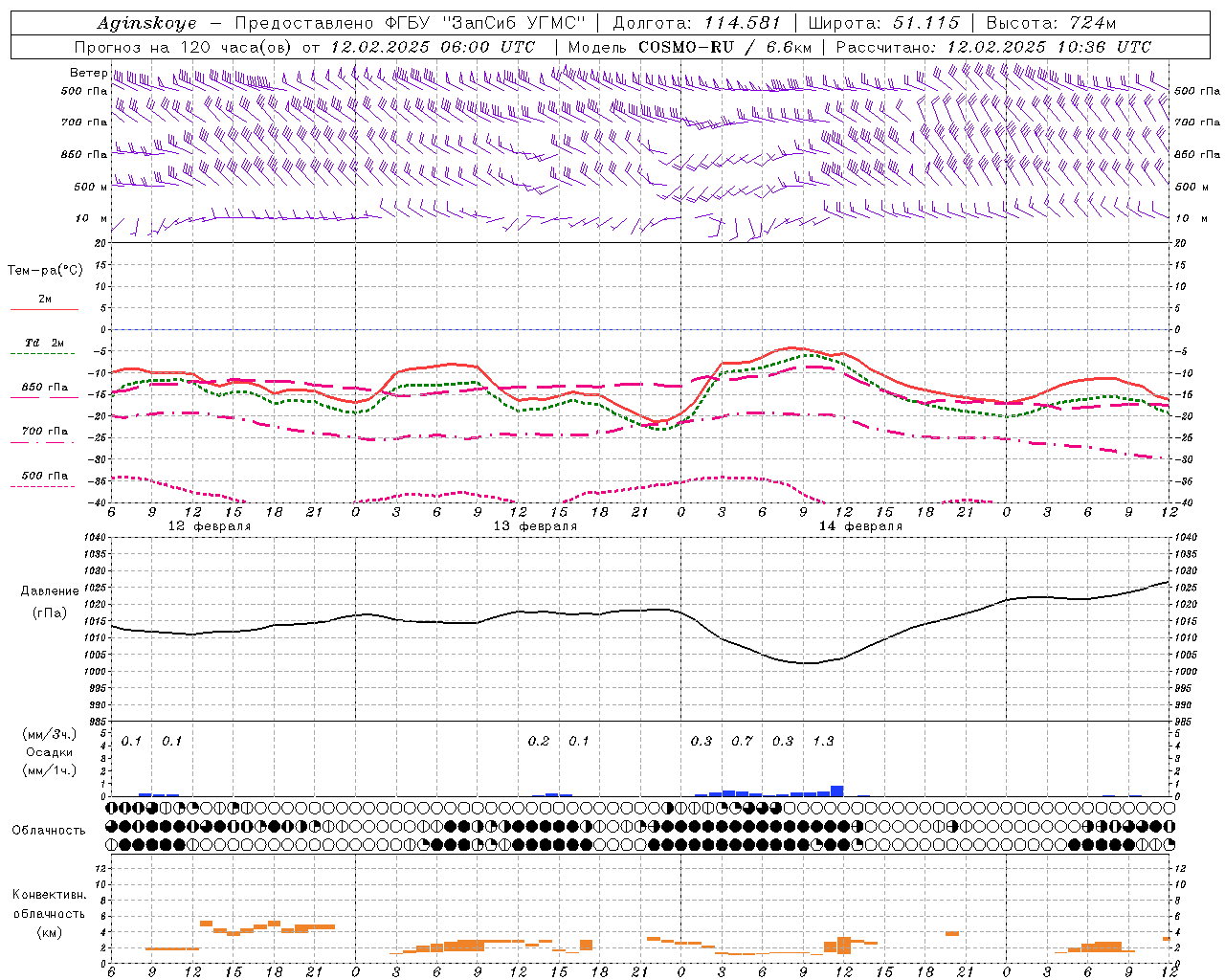1225x980 pixels.
Task: Click '850 гПа' in the temperature legend
Action: [45, 388]
